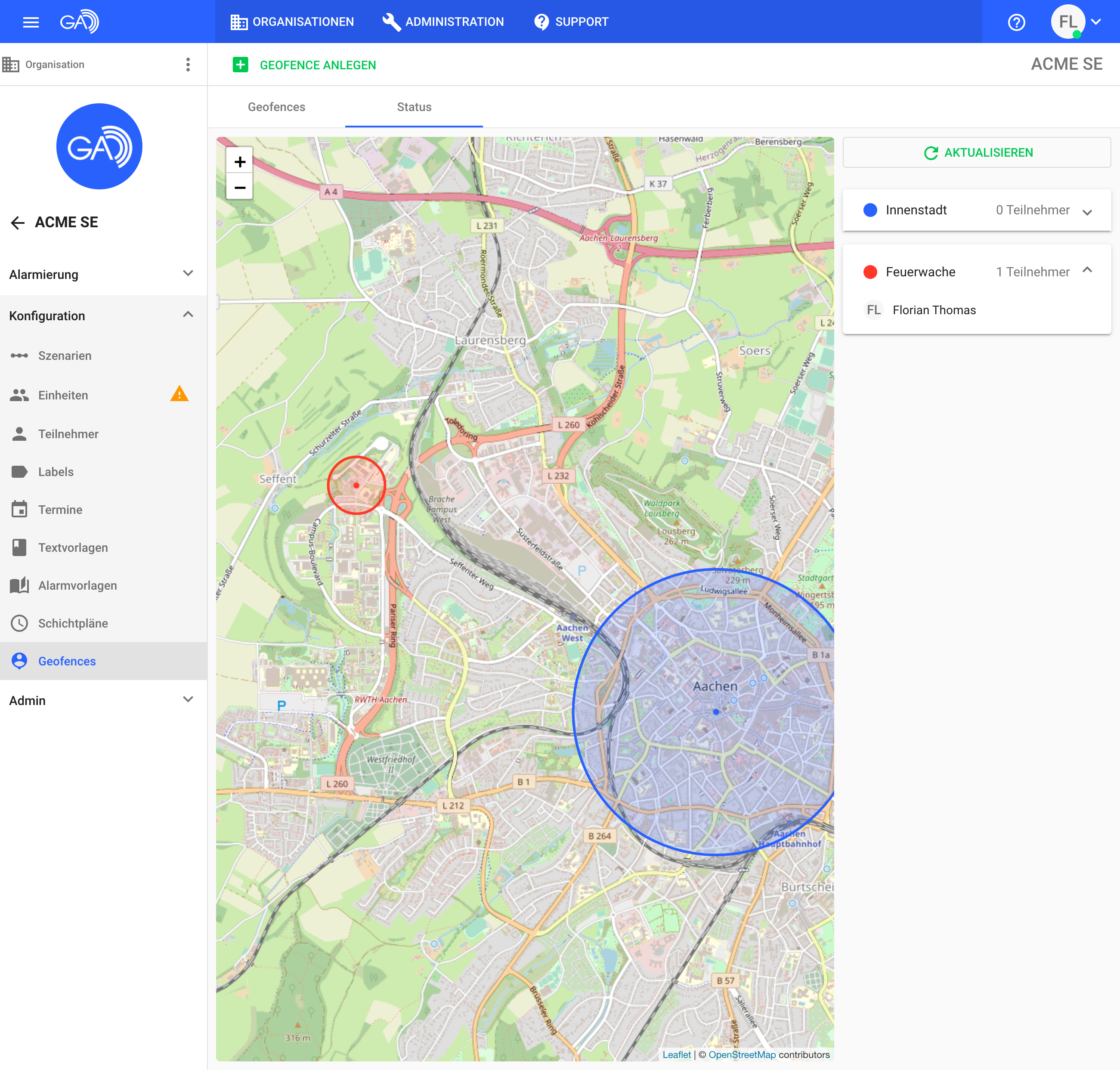
Task: Click the back arrow beside ACME SE
Action: tap(18, 223)
